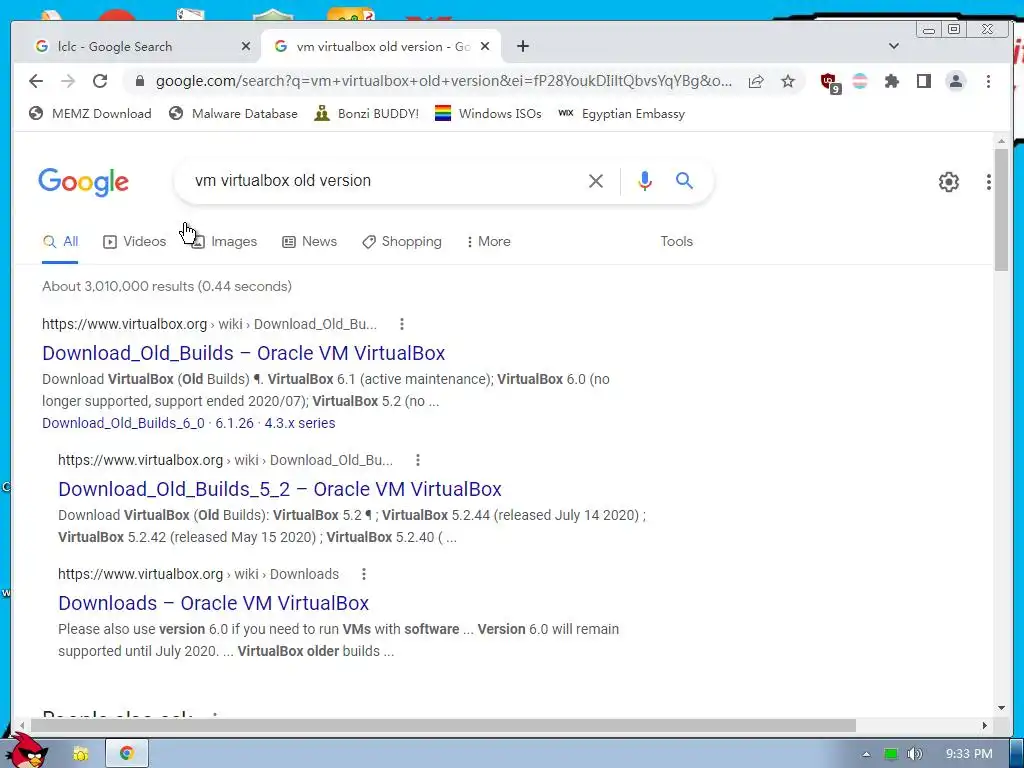Image resolution: width=1024 pixels, height=768 pixels.
Task: Click the Chrome icon in the taskbar
Action: (127, 753)
